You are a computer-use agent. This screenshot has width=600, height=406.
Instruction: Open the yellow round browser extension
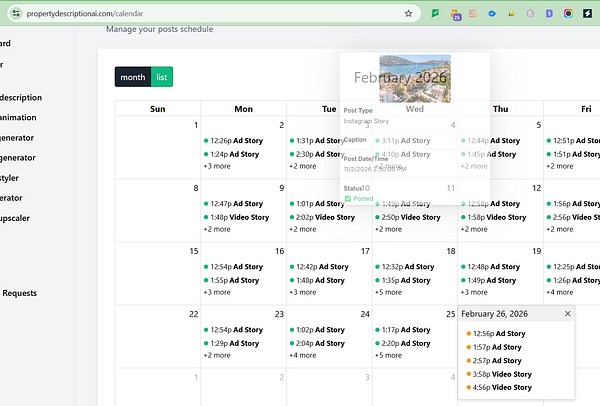point(511,13)
